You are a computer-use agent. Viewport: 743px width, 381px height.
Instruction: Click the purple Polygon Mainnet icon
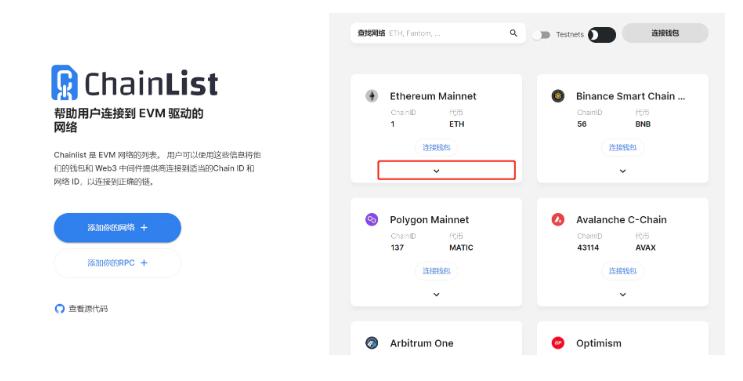pyautogui.click(x=372, y=219)
